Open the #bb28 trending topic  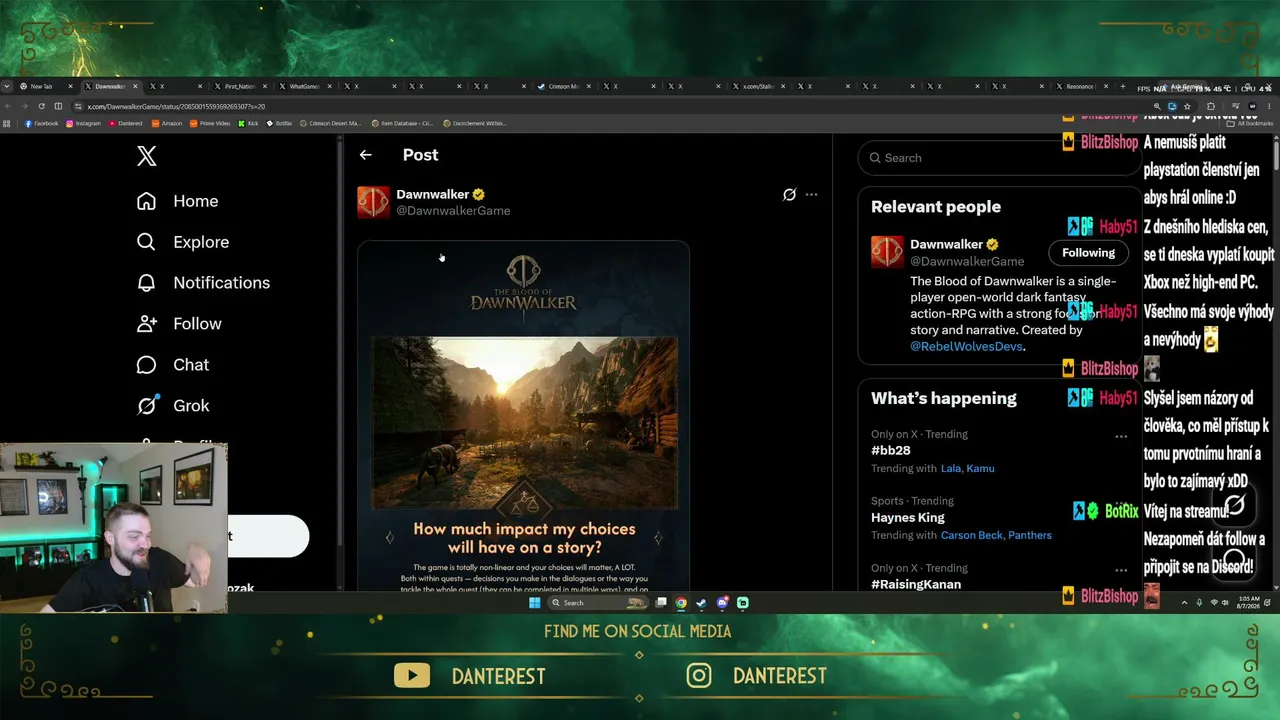pos(890,451)
